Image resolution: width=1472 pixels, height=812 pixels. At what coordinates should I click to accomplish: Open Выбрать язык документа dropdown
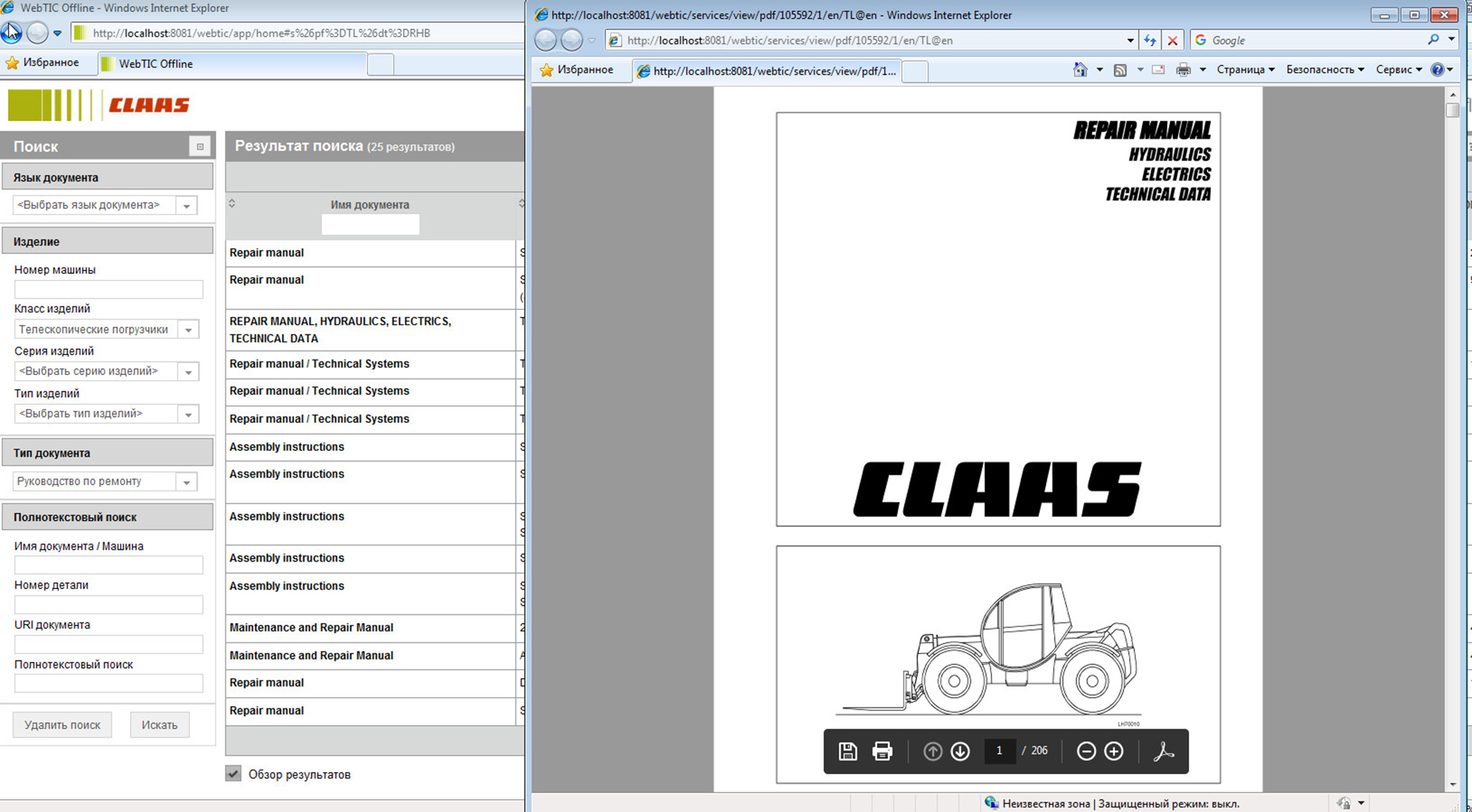click(187, 205)
